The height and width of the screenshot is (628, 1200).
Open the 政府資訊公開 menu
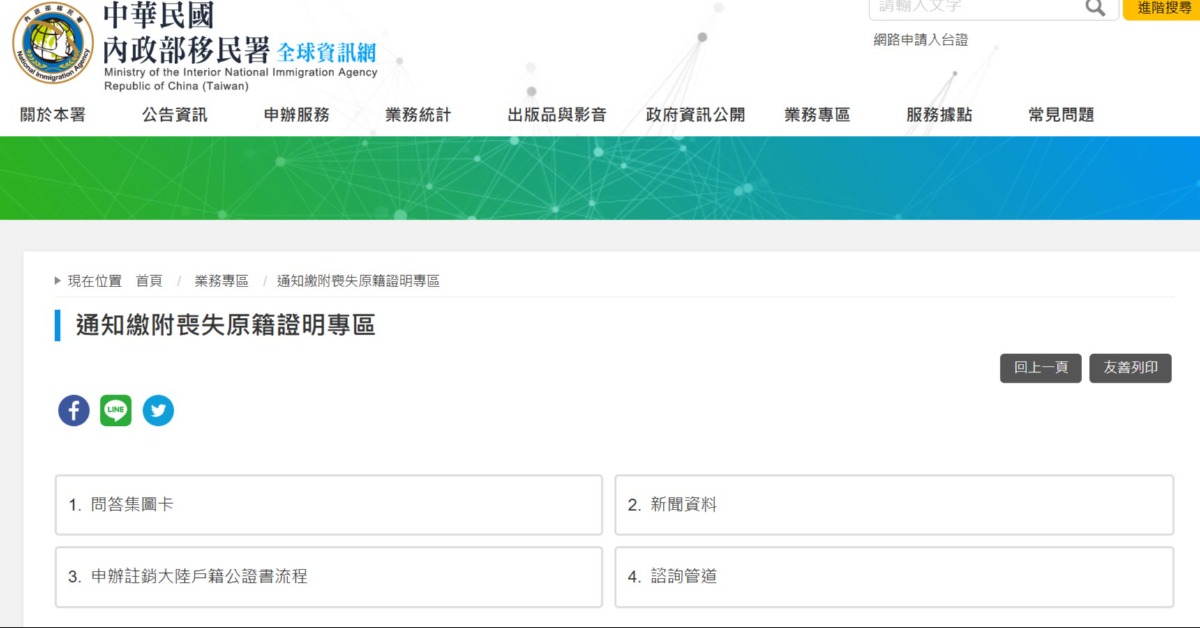[x=695, y=115]
